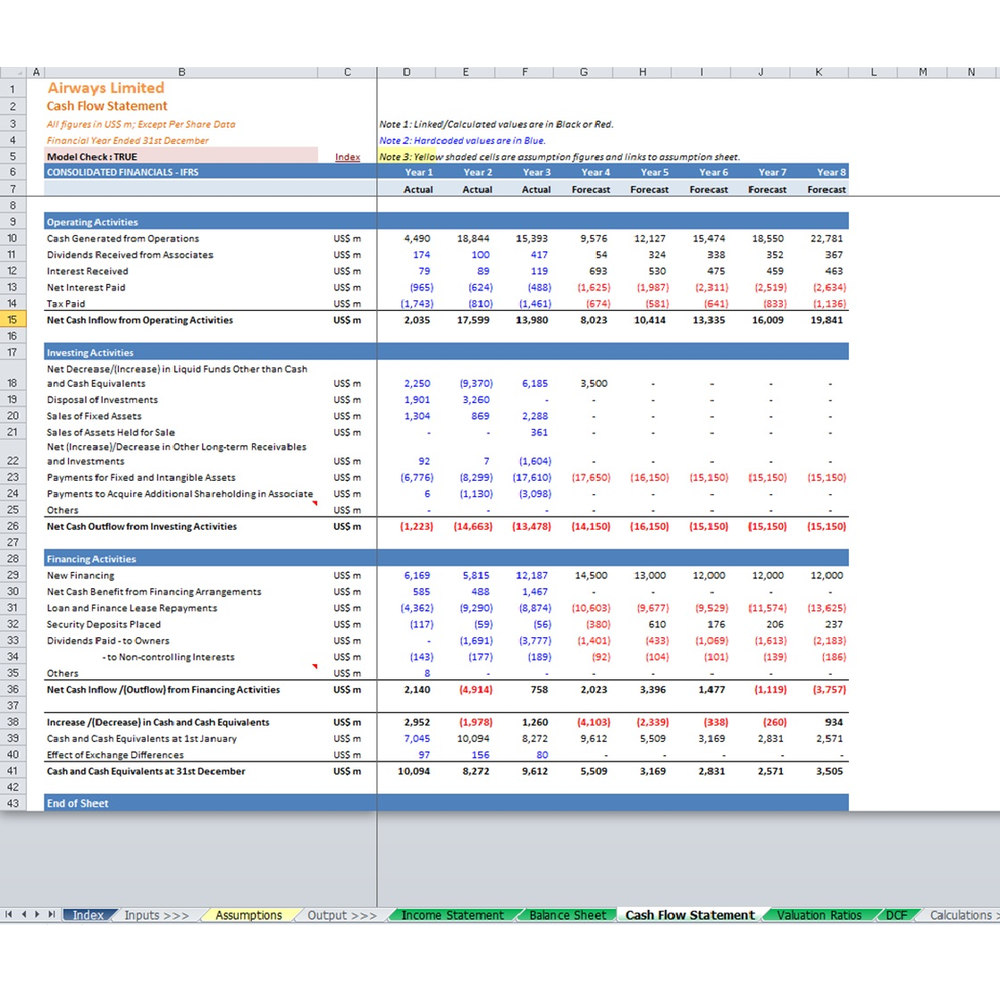
Task: Select the Cash Flow Statement tab
Action: click(x=690, y=915)
